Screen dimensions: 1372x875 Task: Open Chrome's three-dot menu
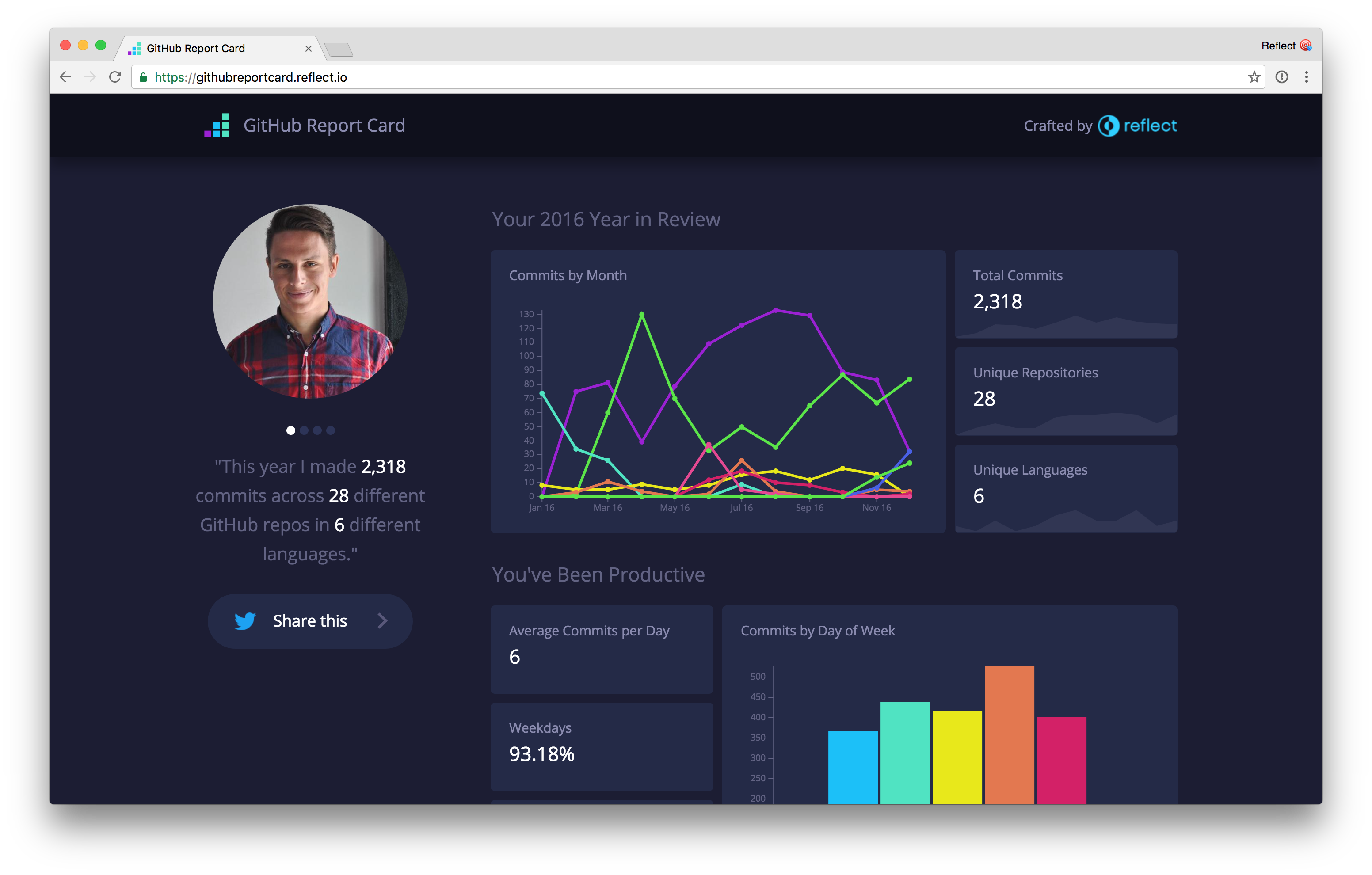[x=1307, y=77]
